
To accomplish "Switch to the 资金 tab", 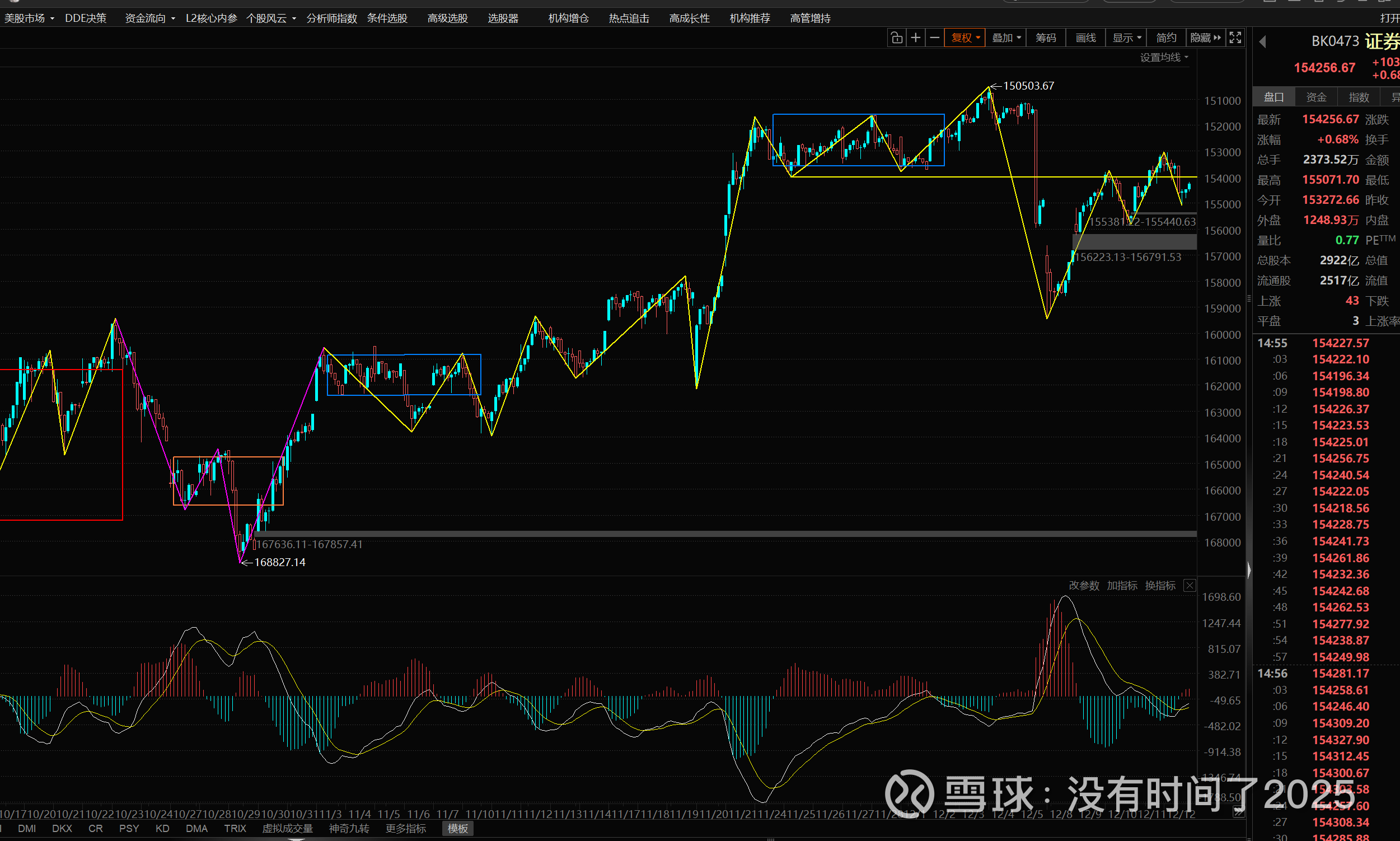I will 1316,97.
